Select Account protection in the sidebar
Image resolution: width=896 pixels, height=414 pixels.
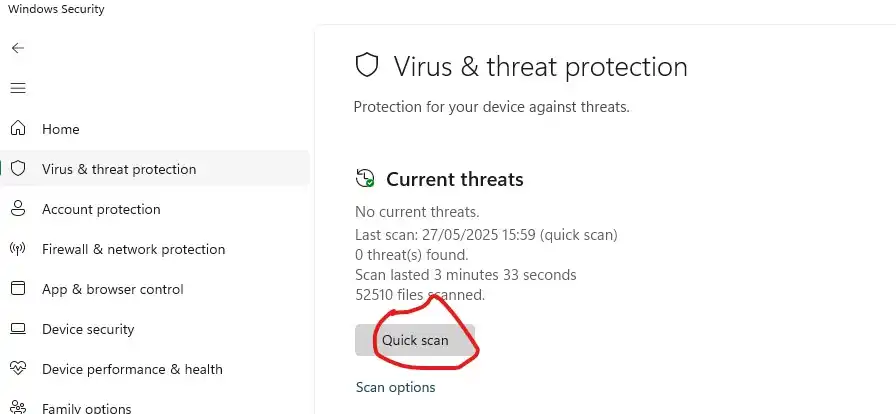(x=101, y=209)
